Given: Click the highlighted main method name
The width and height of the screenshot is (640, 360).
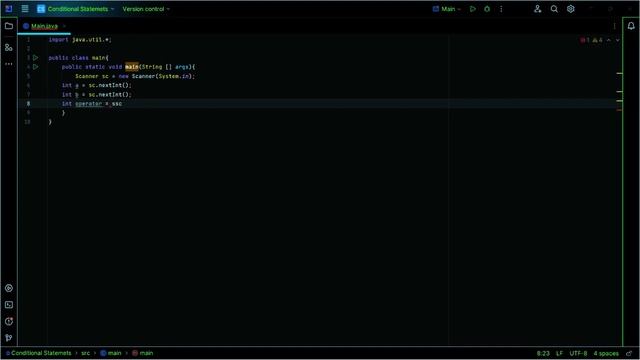Looking at the screenshot, I should [131, 67].
